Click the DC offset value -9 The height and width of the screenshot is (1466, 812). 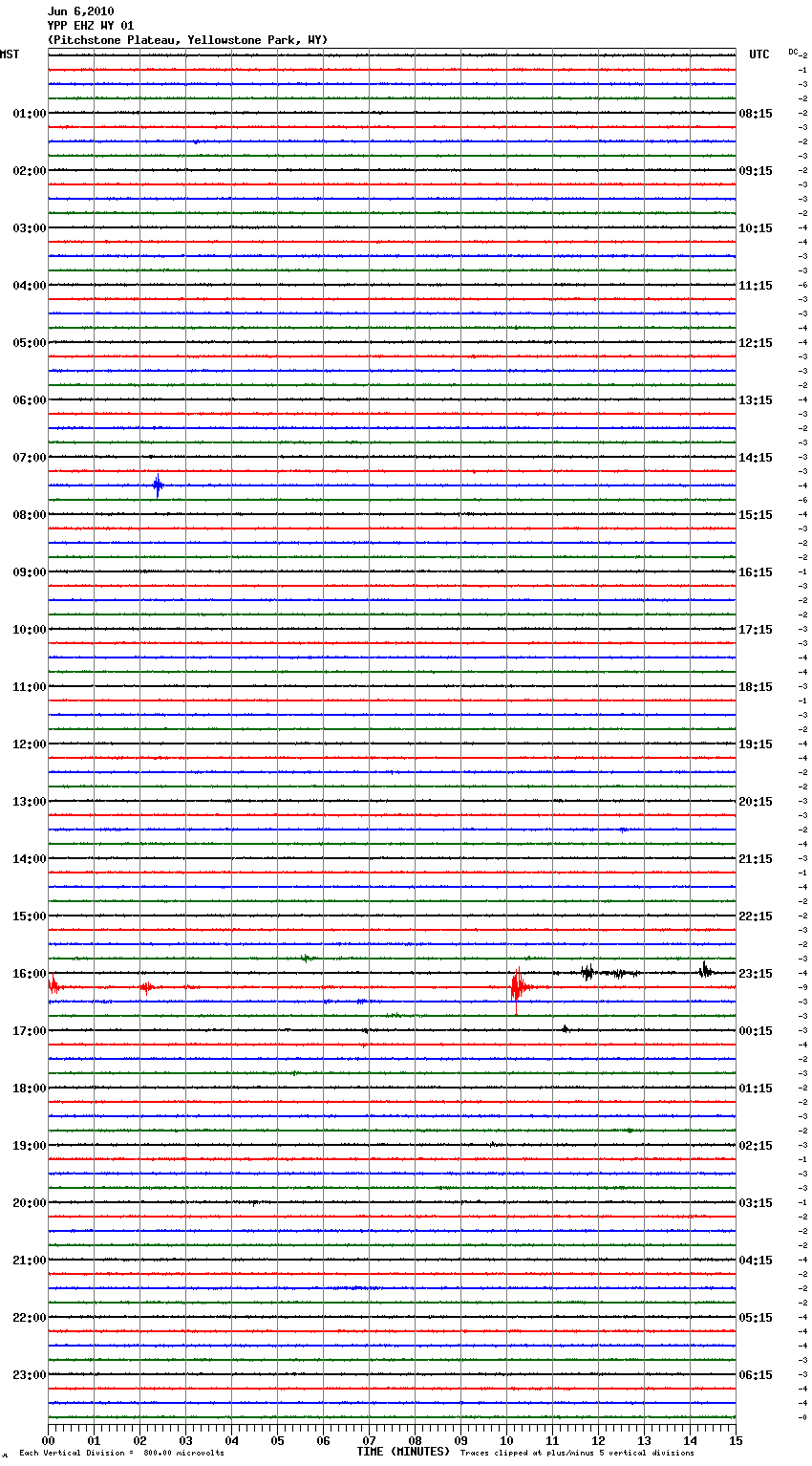803,988
